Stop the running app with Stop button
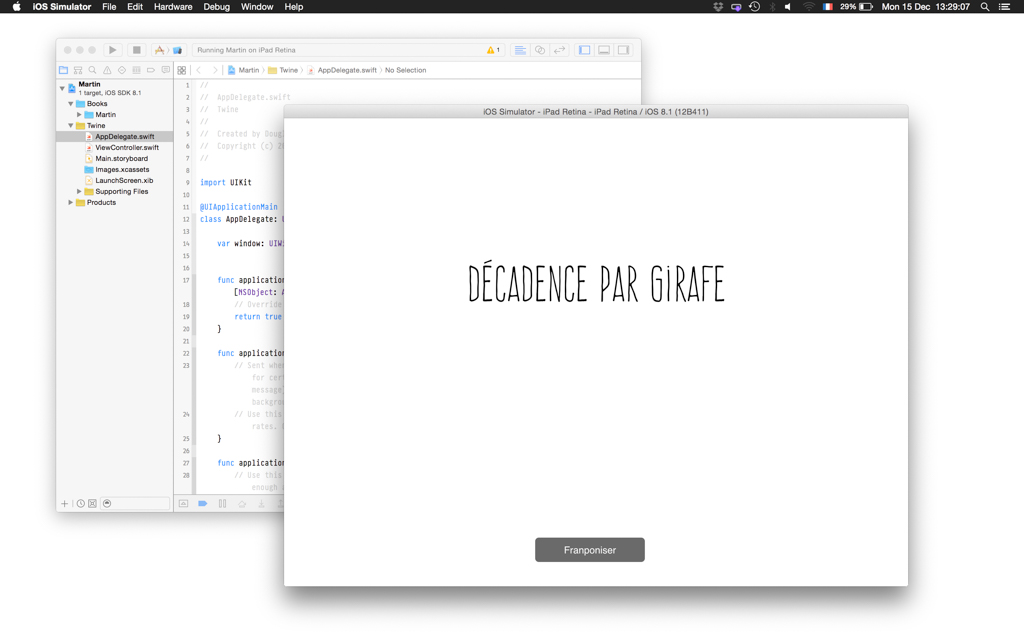1024x640 pixels. pos(136,50)
